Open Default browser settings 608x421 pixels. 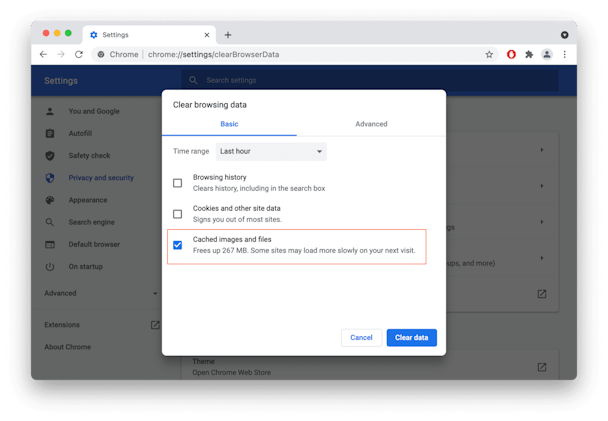(x=94, y=244)
